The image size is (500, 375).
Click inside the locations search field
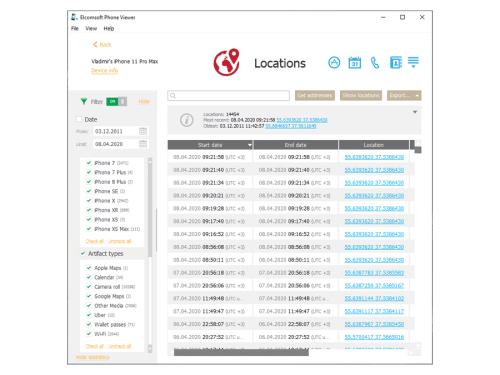(229, 96)
